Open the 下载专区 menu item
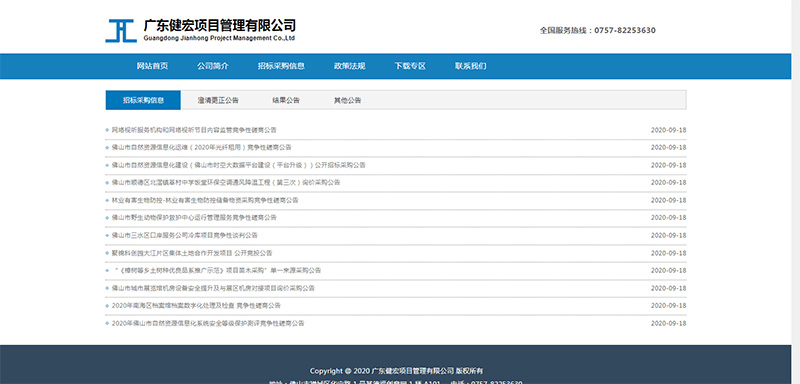 click(x=410, y=66)
